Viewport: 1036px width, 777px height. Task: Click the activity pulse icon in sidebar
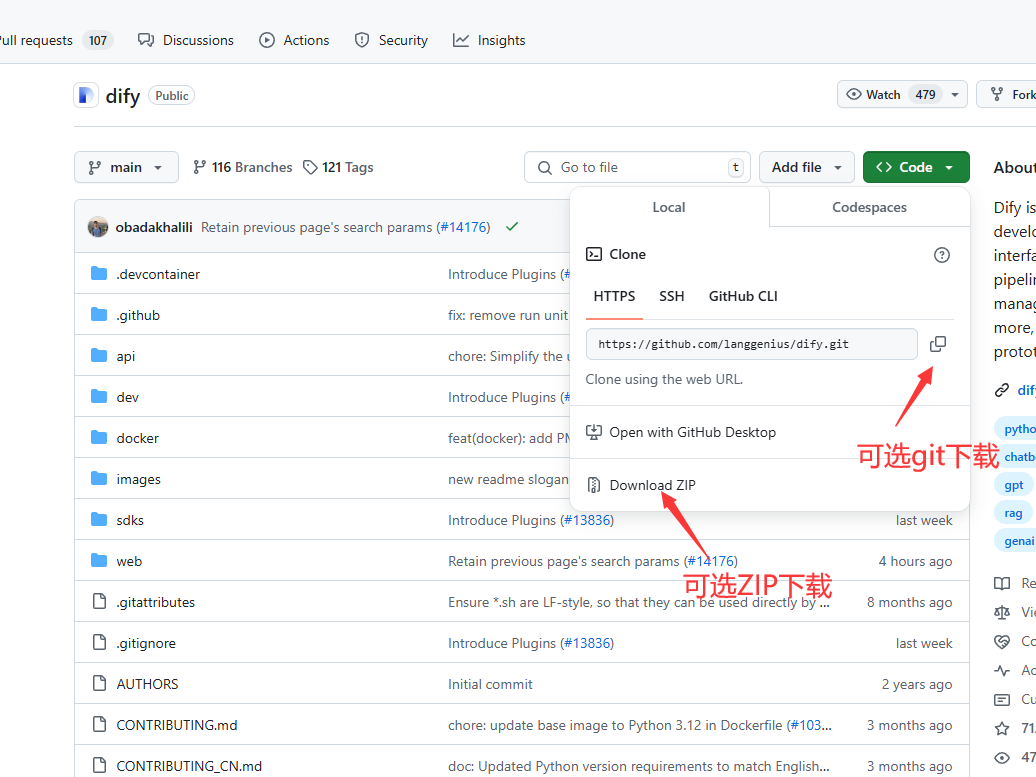point(1002,671)
